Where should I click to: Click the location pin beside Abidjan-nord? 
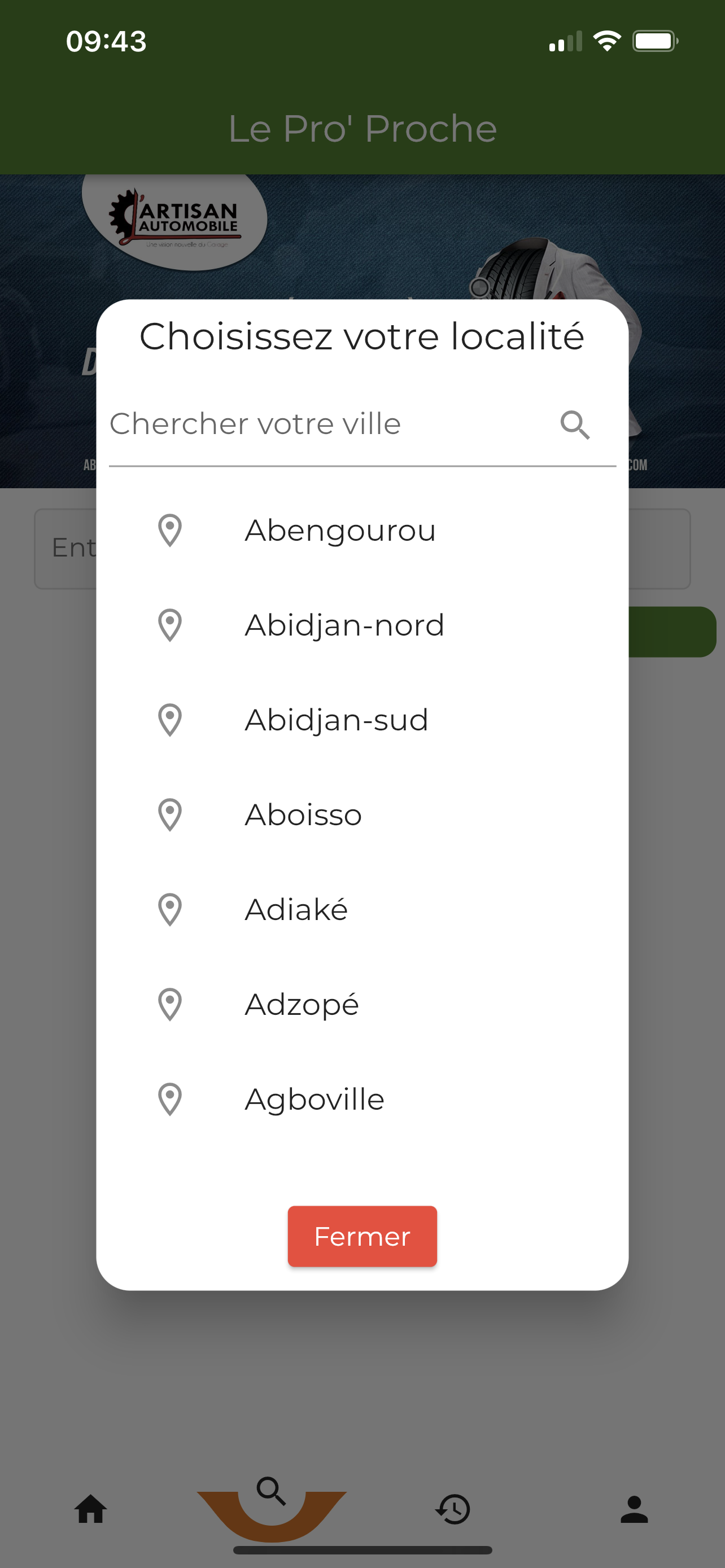tap(170, 625)
